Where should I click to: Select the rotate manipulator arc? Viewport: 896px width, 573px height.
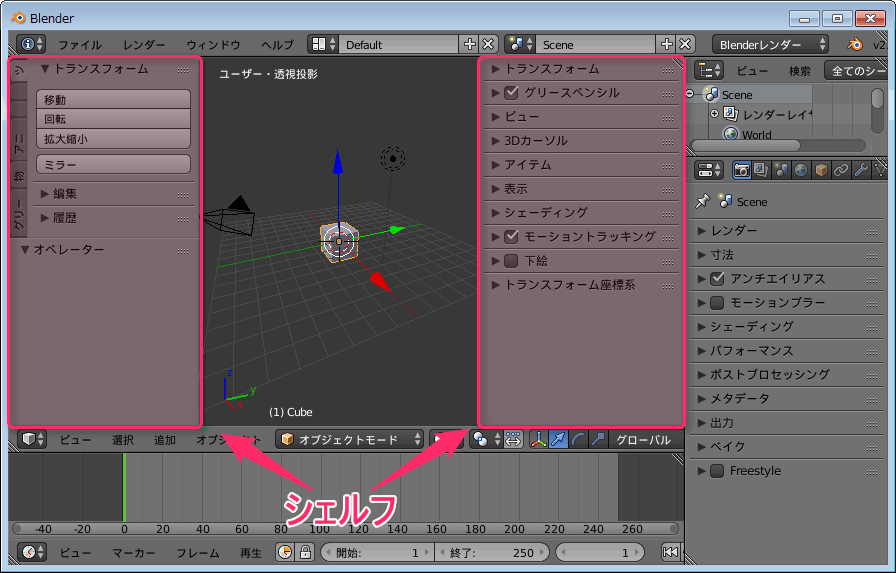[578, 439]
